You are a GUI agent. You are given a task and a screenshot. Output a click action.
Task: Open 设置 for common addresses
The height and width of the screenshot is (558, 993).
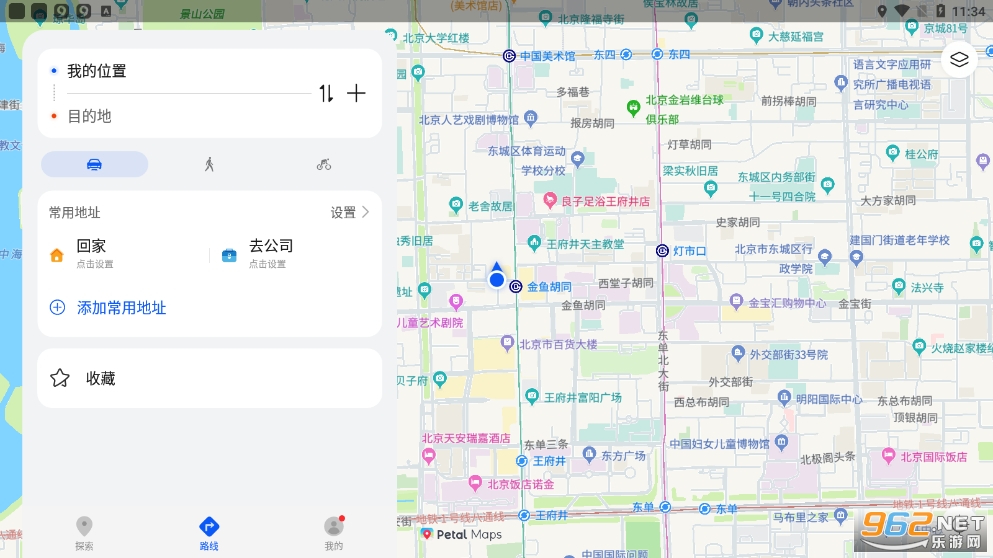point(350,212)
